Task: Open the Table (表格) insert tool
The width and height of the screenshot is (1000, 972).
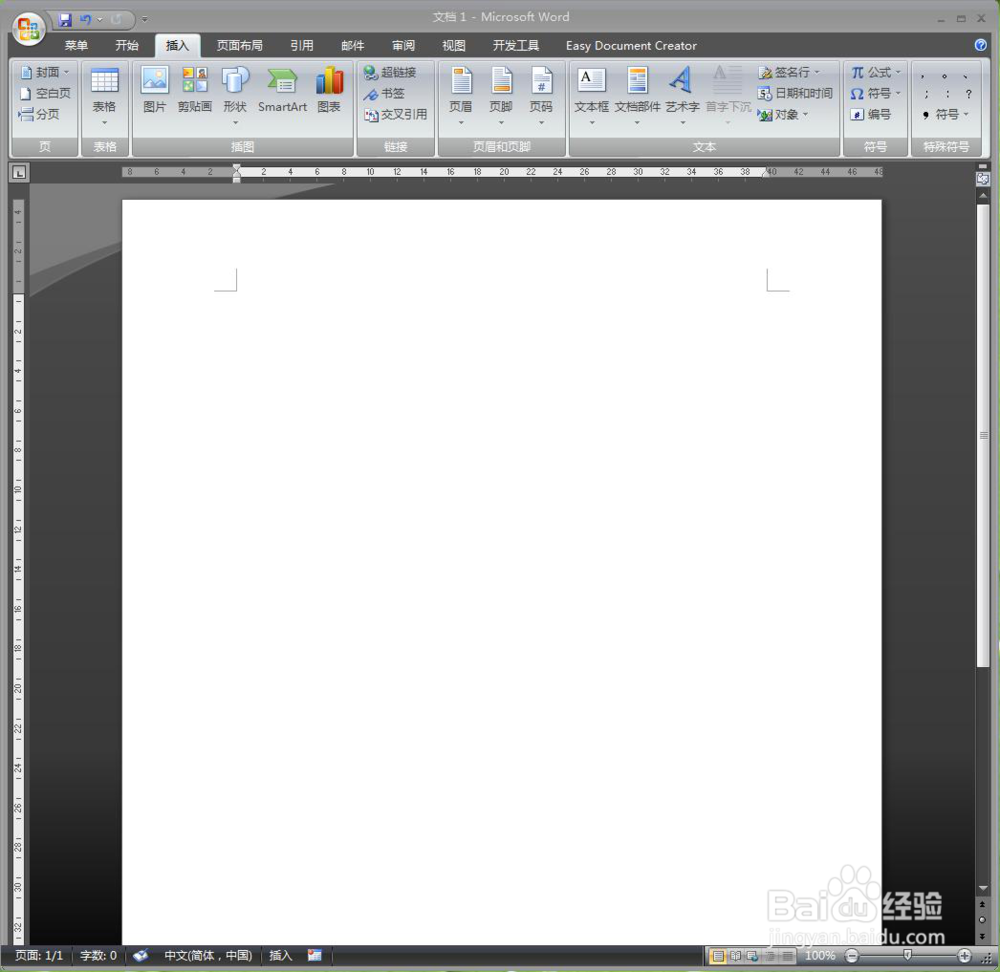Action: [x=105, y=96]
